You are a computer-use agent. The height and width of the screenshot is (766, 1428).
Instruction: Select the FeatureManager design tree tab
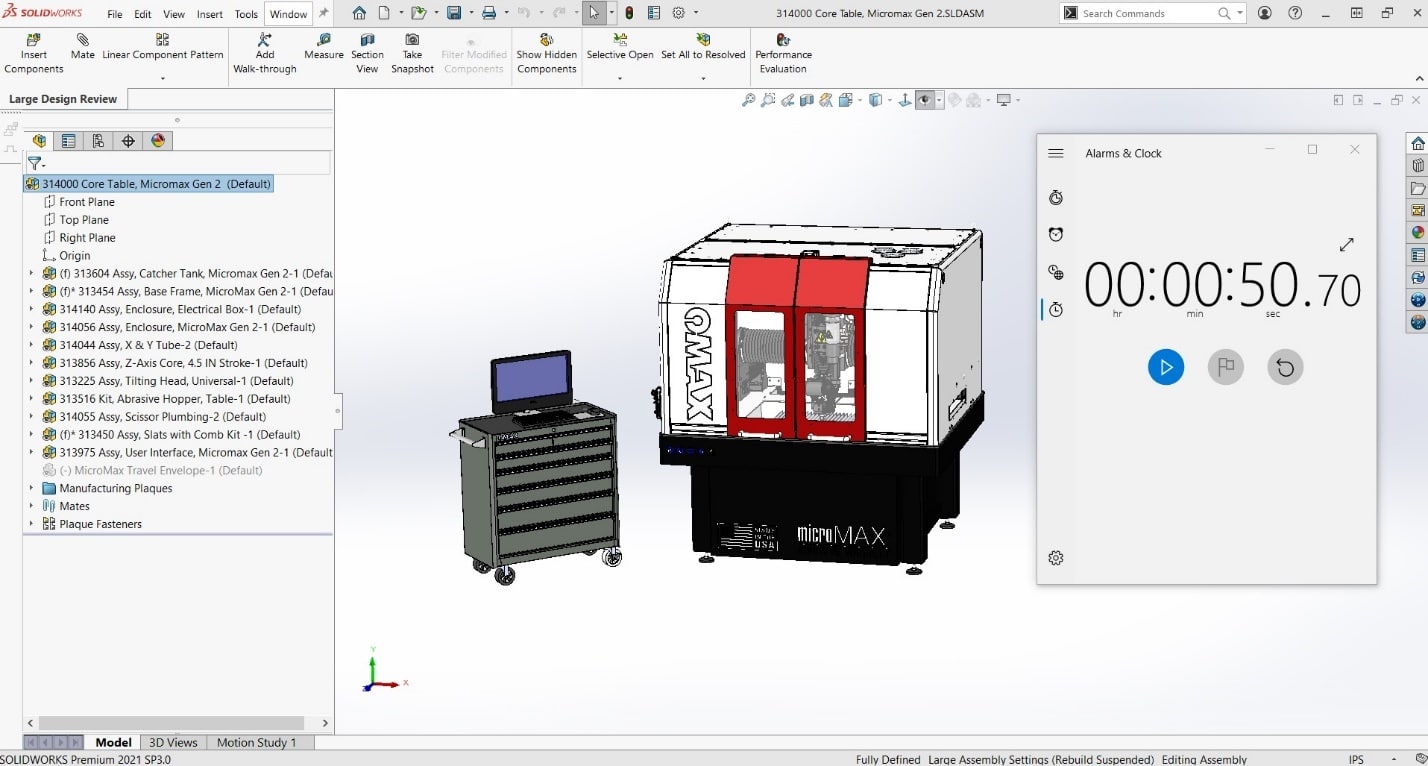pyautogui.click(x=39, y=141)
